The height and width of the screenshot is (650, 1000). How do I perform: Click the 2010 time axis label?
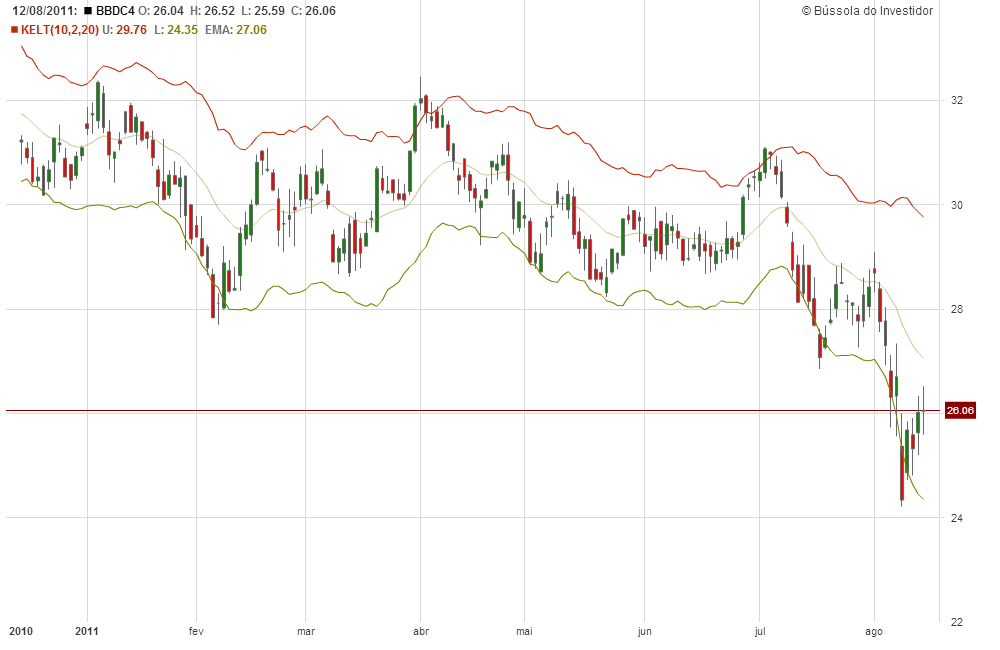pos(21,632)
